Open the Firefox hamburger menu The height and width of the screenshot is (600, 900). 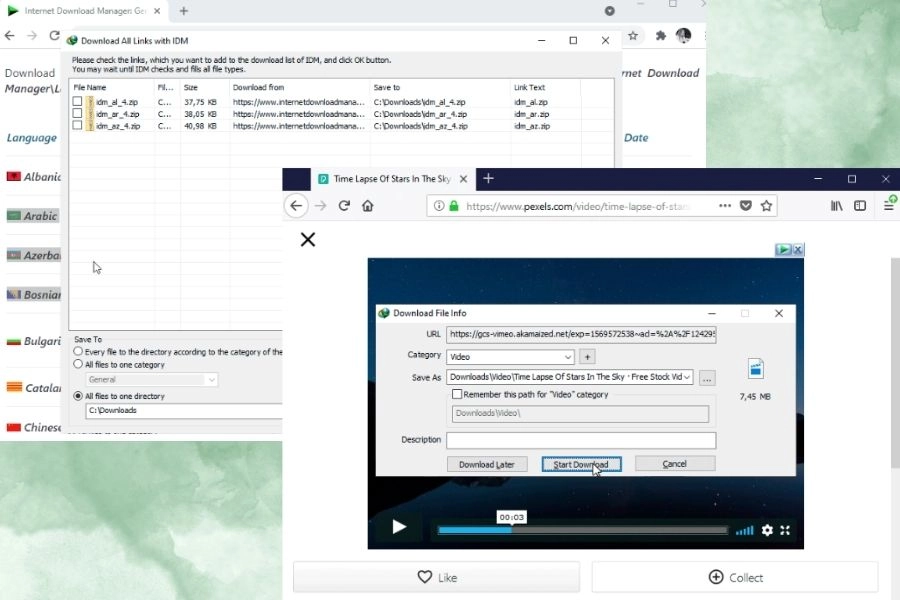(x=889, y=206)
